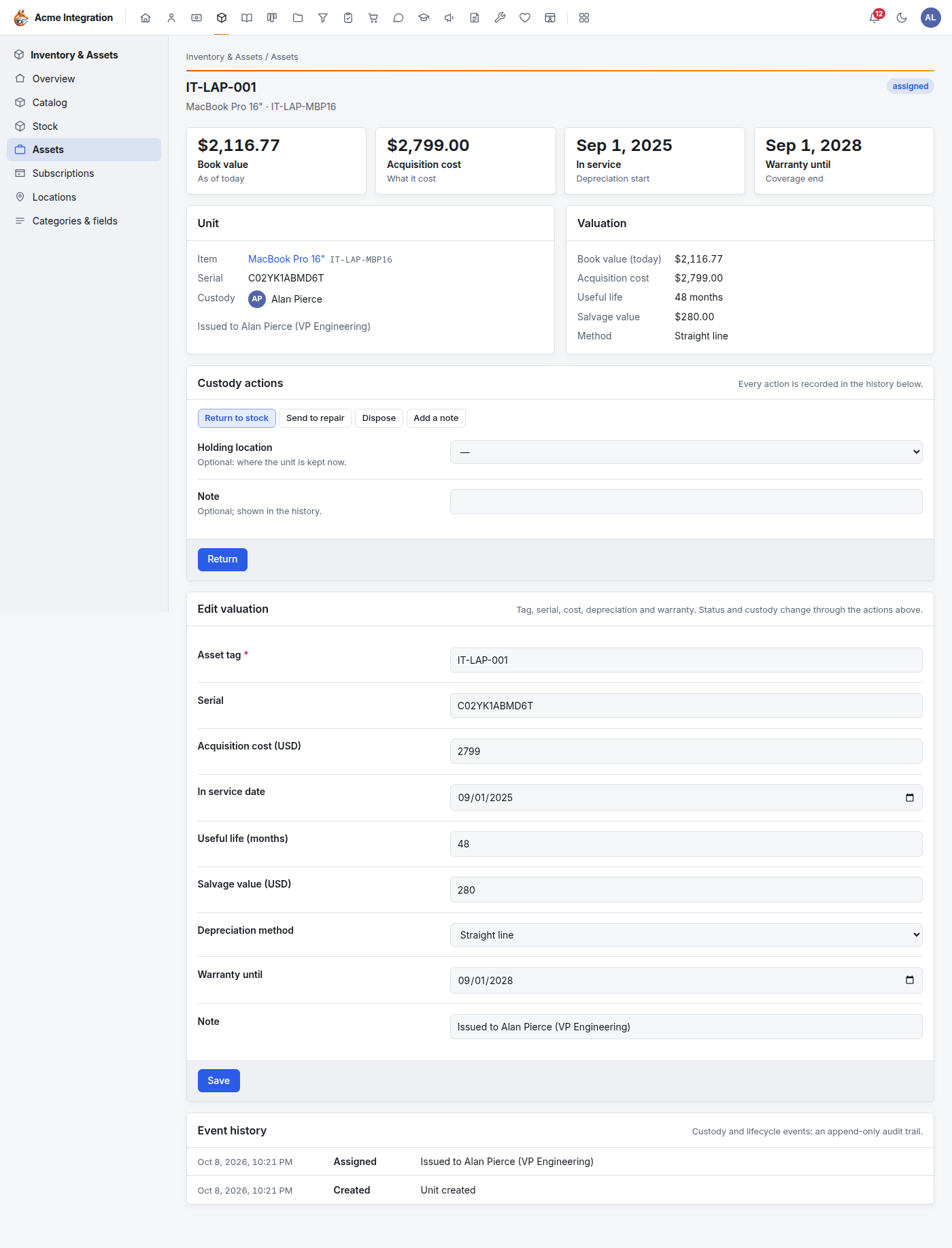
Task: Select the Return to stock action
Action: pos(237,418)
